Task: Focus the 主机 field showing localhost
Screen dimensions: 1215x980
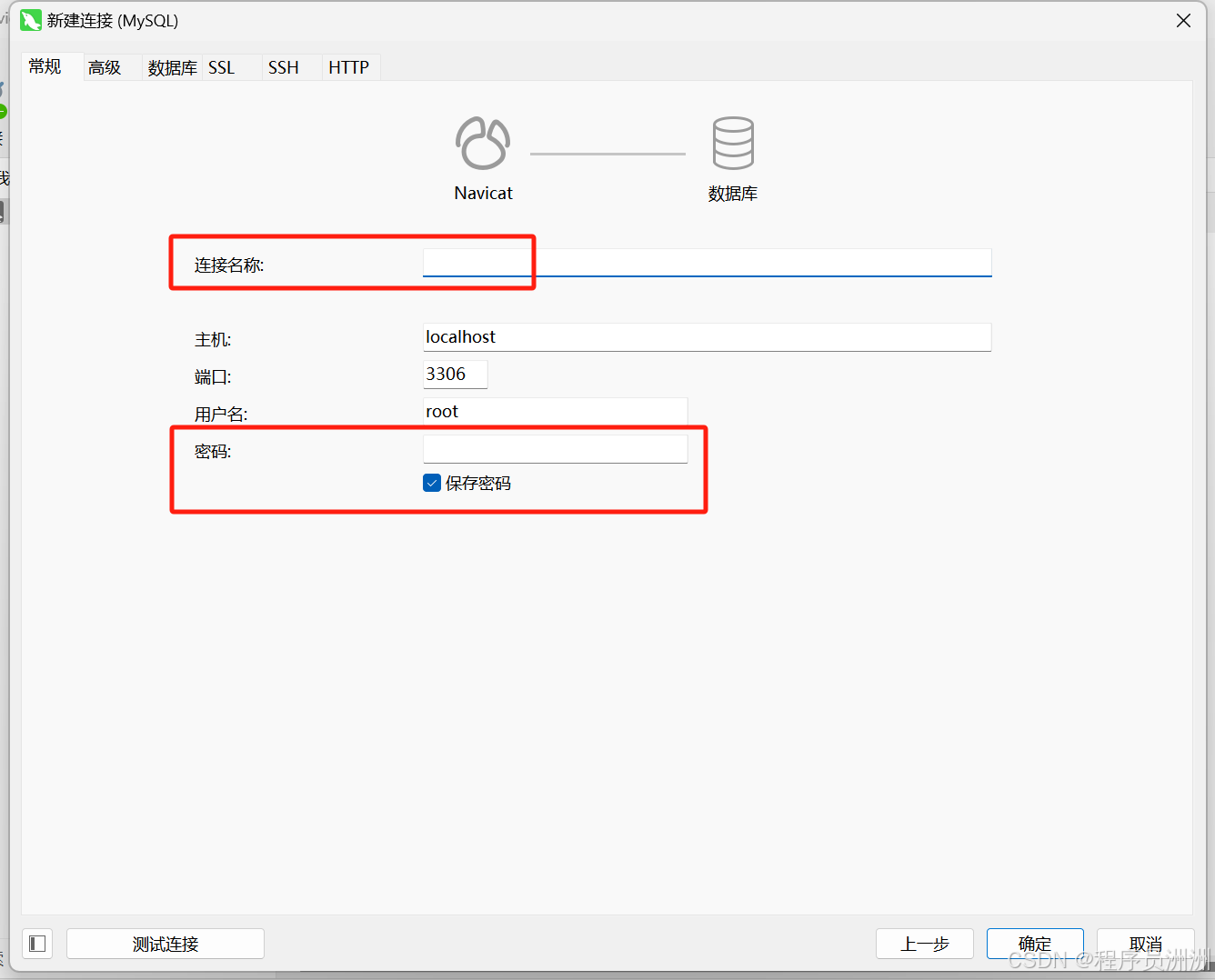Action: tap(707, 337)
